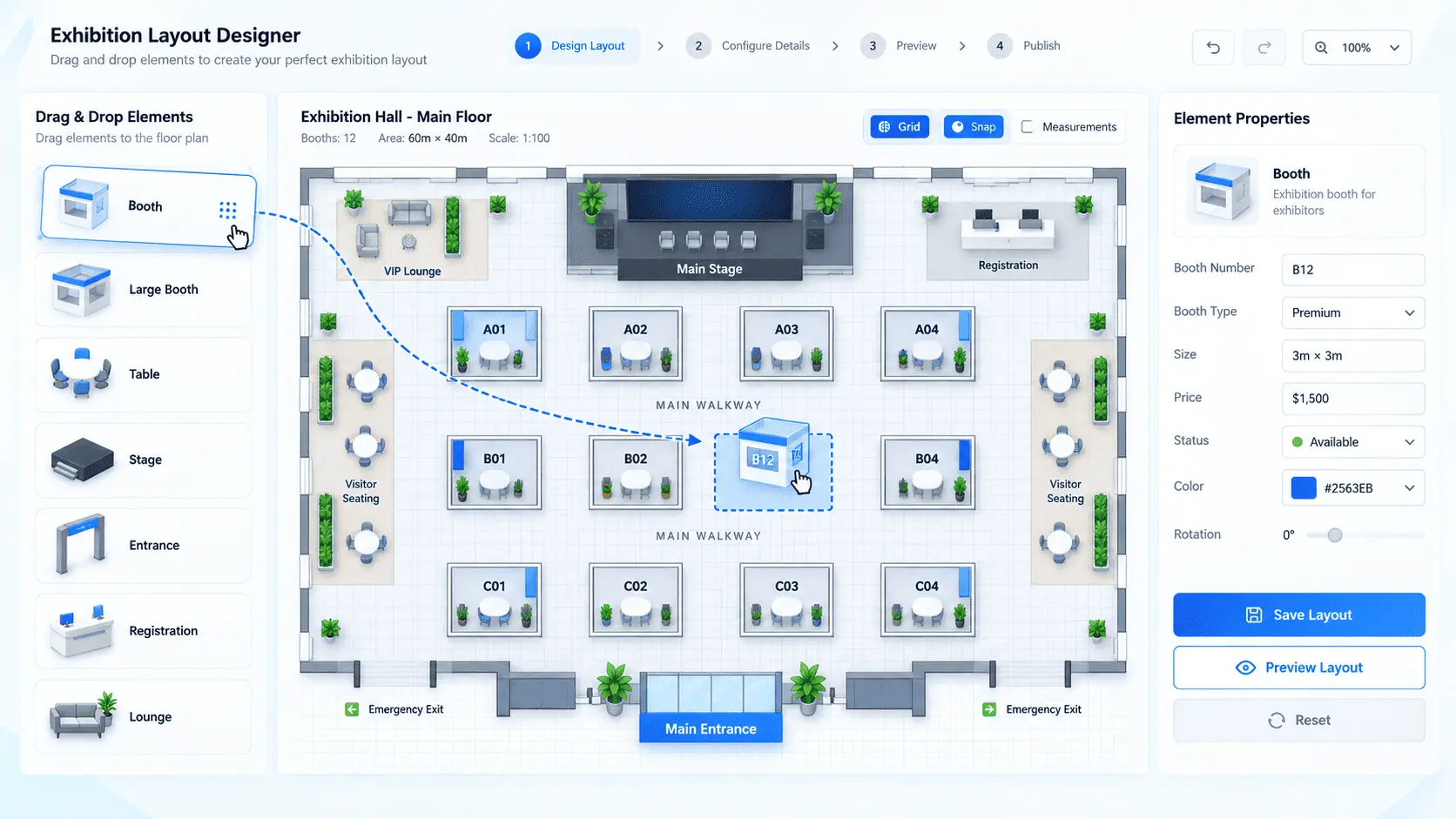The height and width of the screenshot is (819, 1456).
Task: Enable the Measurements checkbox
Action: point(1027,127)
